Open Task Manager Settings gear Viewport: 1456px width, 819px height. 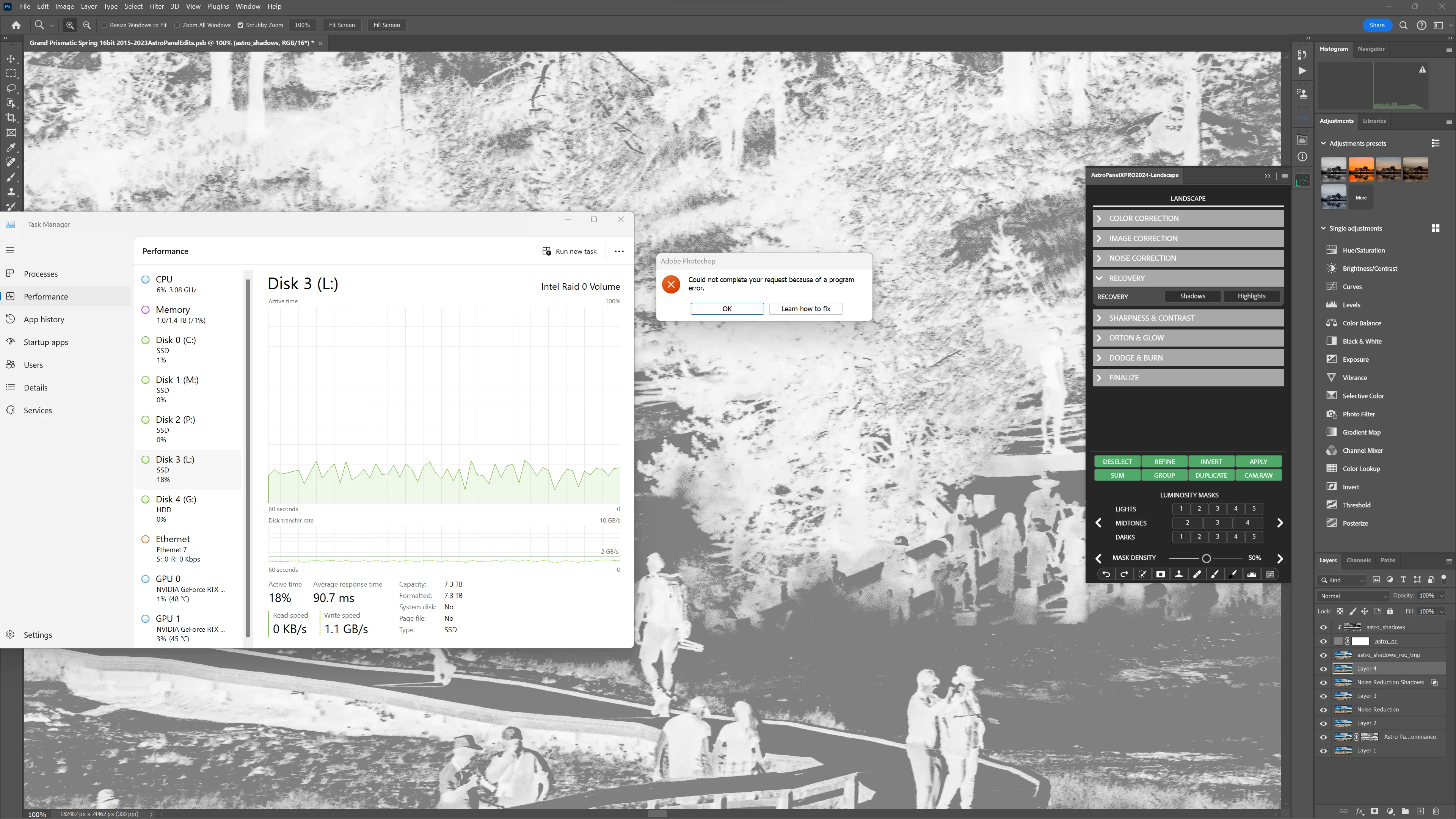(11, 635)
